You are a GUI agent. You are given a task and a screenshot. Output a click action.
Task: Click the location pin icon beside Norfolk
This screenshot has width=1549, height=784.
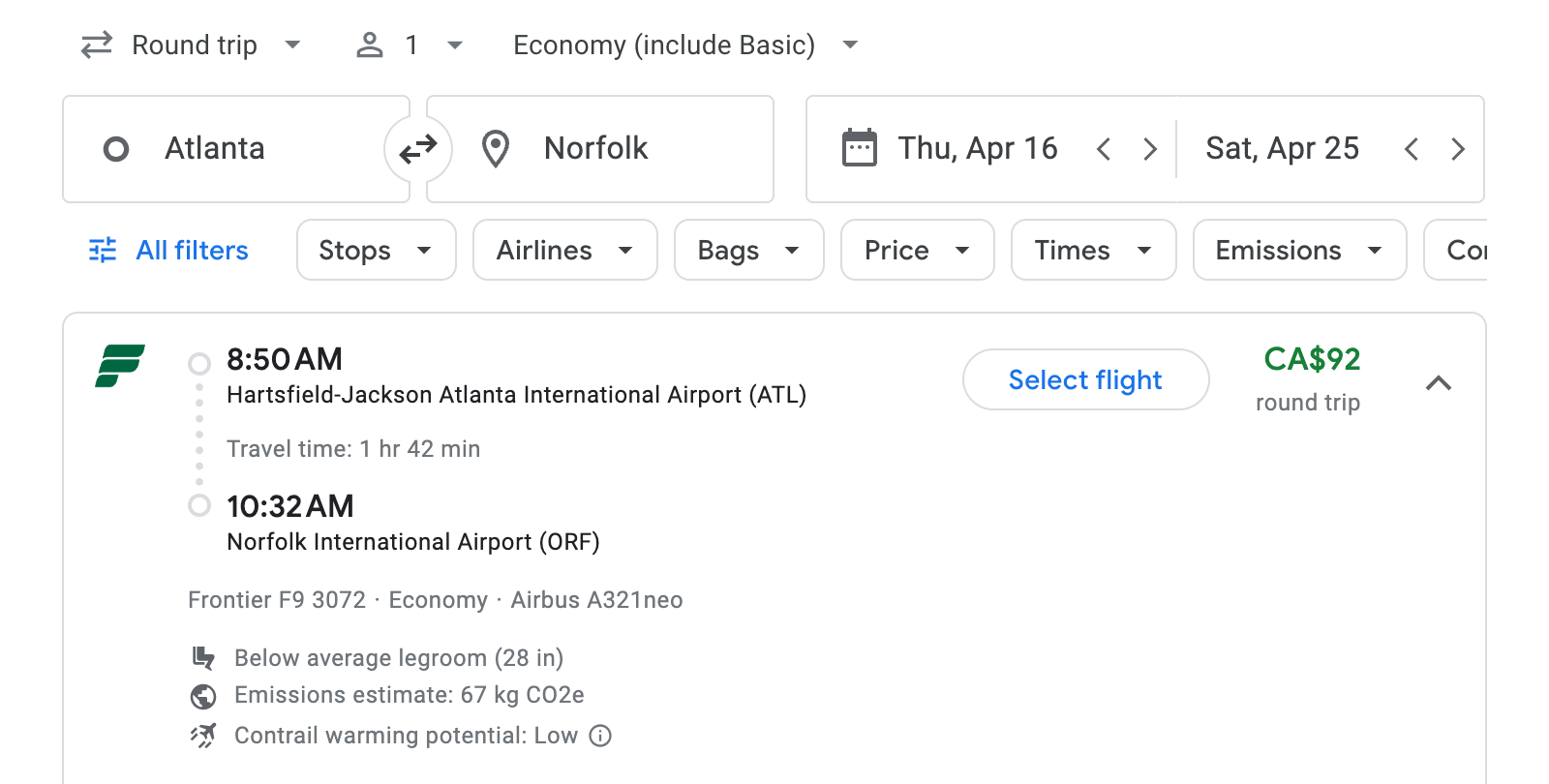pos(495,148)
